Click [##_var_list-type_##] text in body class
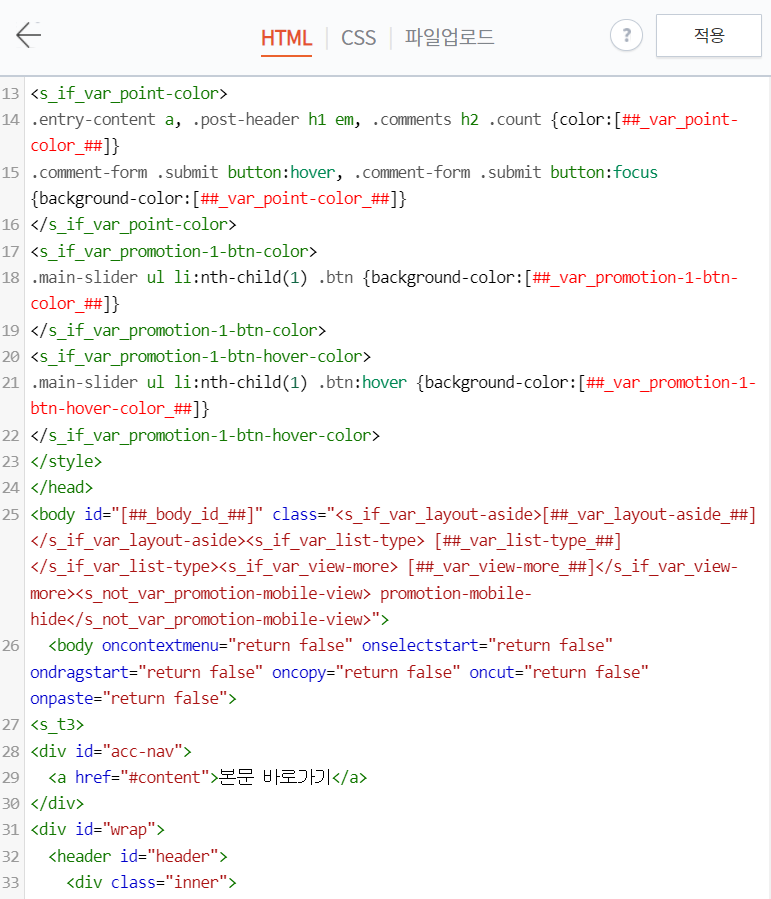The height and width of the screenshot is (899, 771). click(x=527, y=541)
